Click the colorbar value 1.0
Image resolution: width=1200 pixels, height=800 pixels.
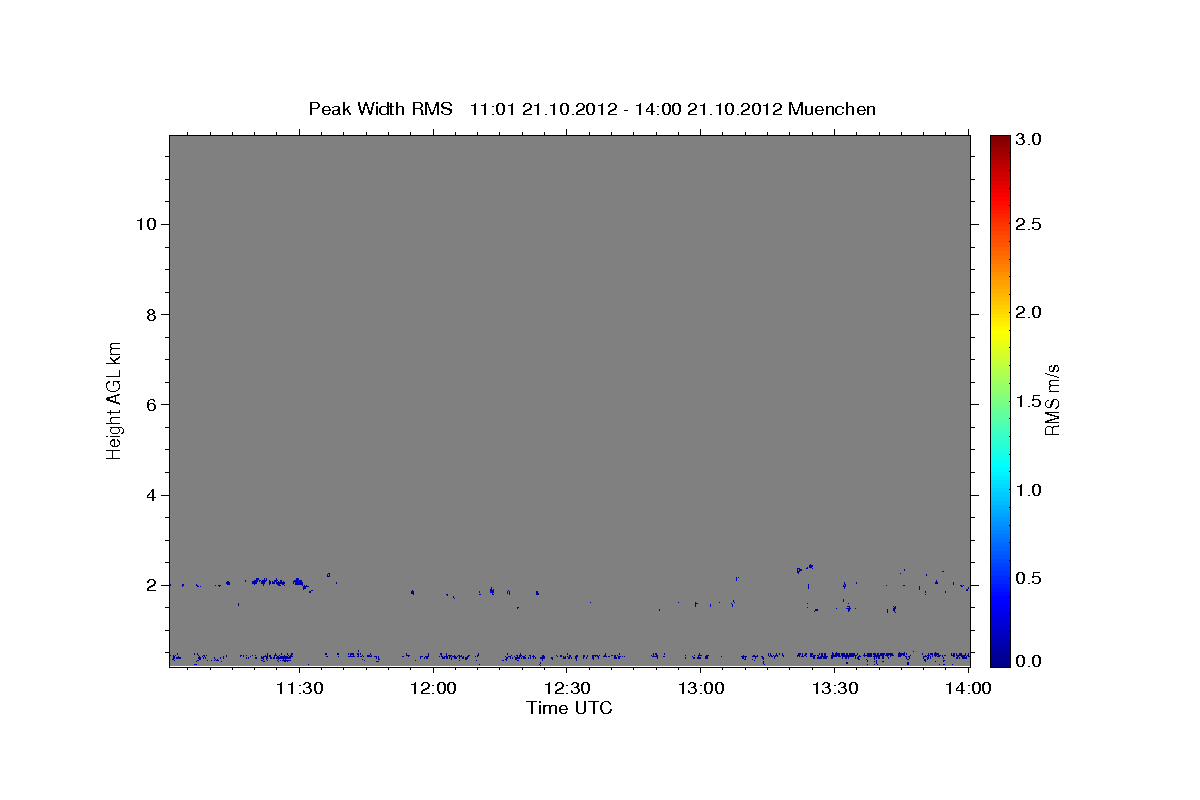pos(1029,490)
